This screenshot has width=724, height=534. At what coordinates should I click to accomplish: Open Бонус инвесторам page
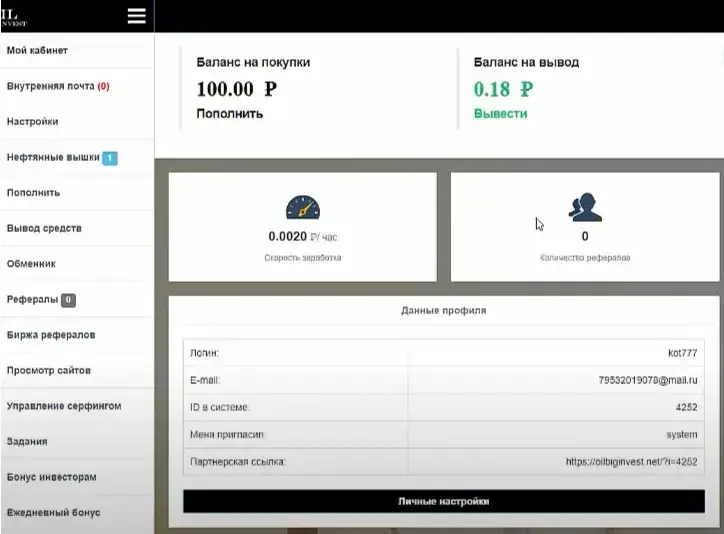52,477
